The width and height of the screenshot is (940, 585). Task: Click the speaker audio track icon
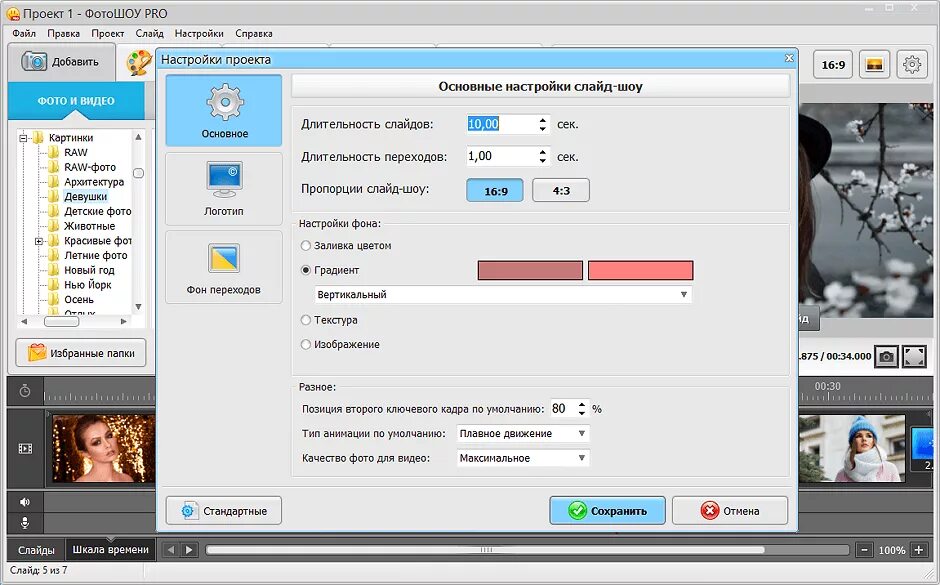click(x=25, y=502)
